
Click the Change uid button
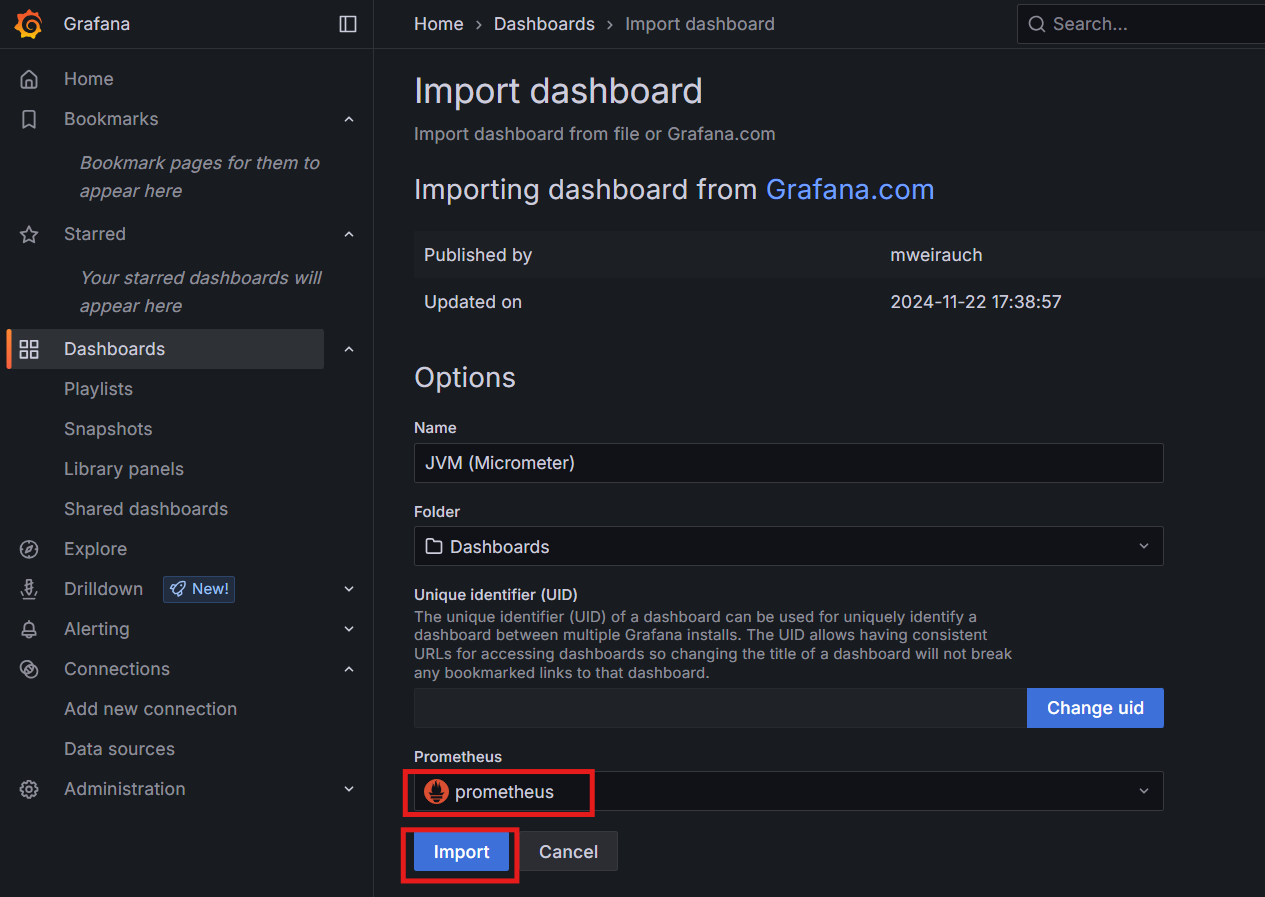[1095, 708]
